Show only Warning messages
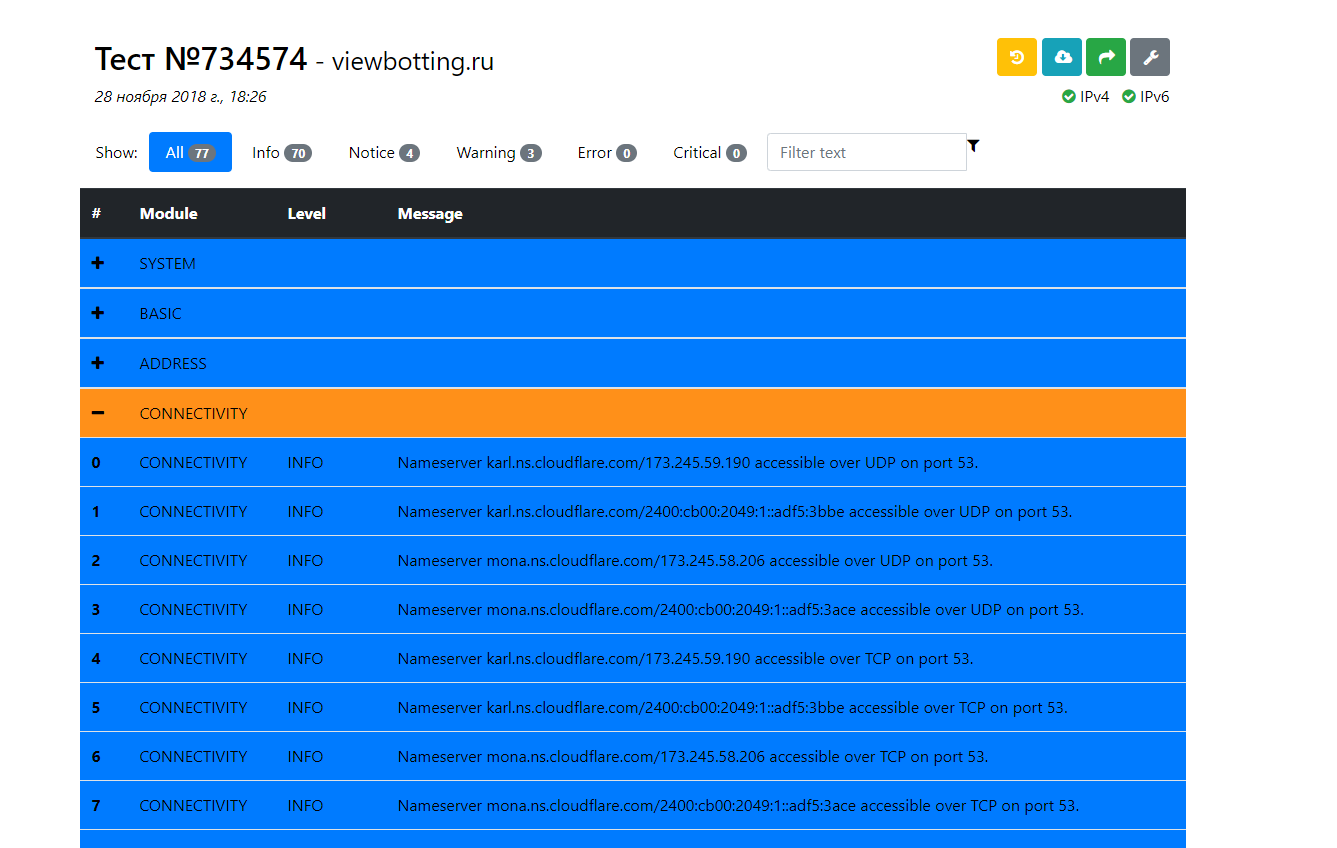This screenshot has width=1337, height=848. [498, 152]
